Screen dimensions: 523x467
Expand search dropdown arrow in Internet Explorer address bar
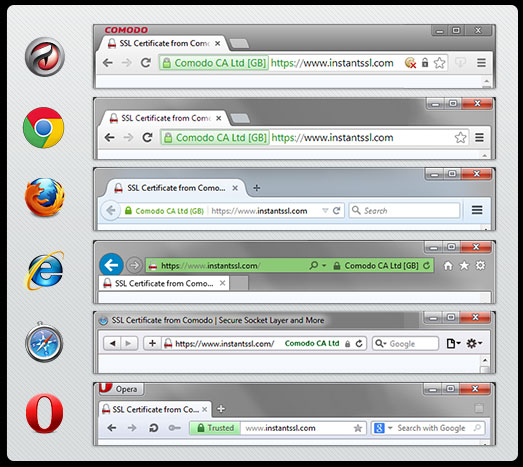[x=324, y=266]
